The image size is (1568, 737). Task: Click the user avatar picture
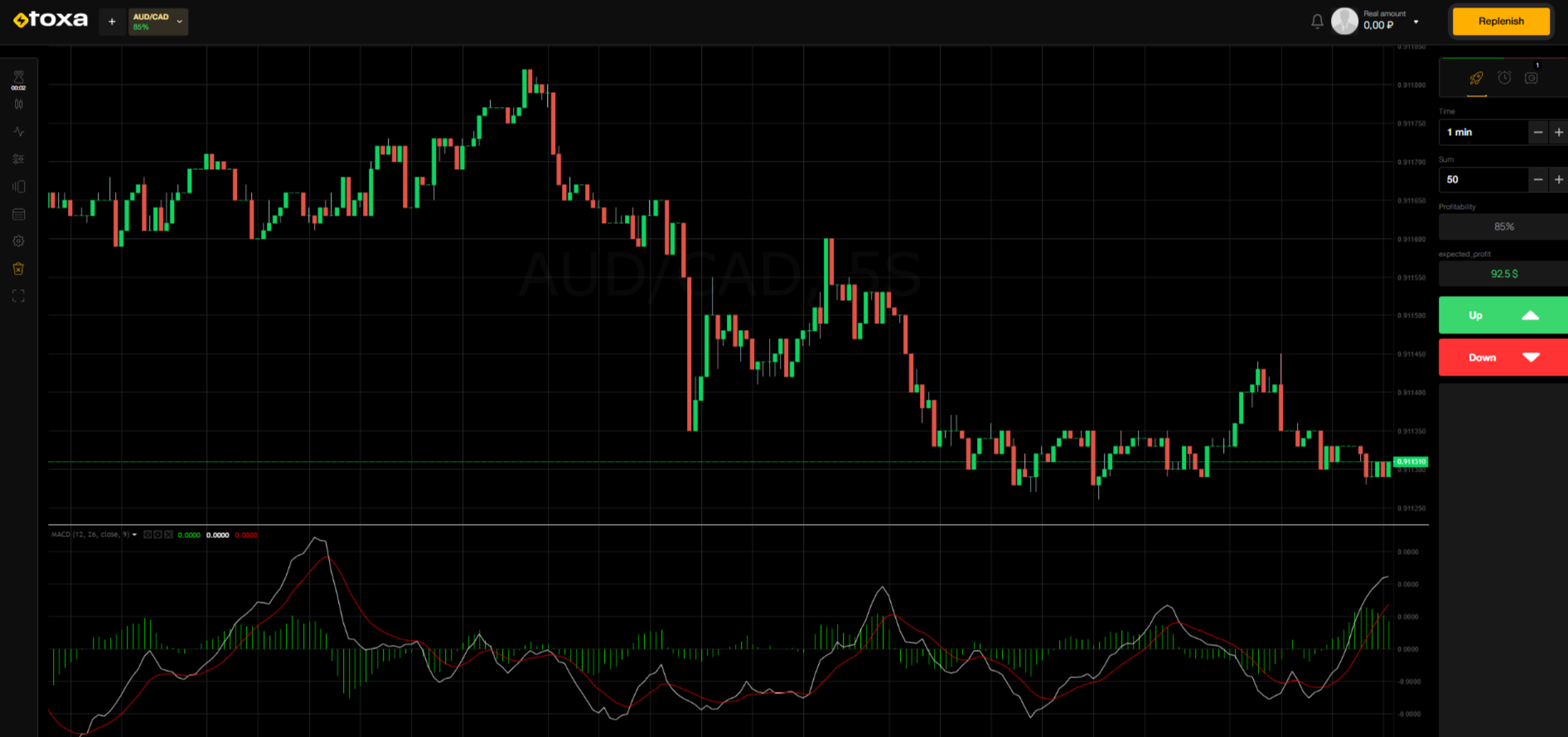coord(1344,21)
